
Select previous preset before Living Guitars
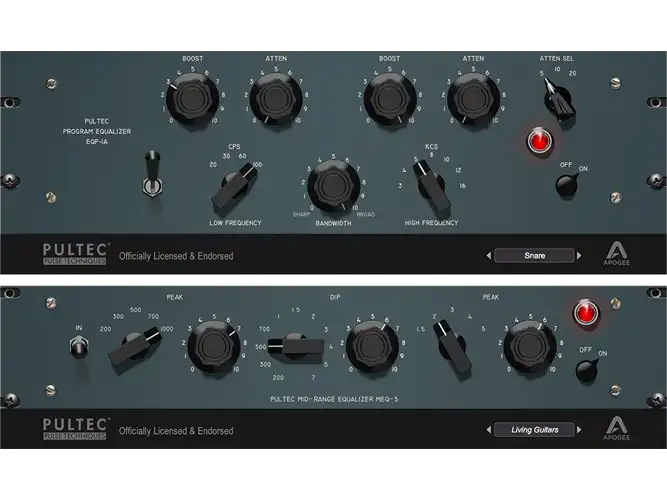[x=488, y=430]
